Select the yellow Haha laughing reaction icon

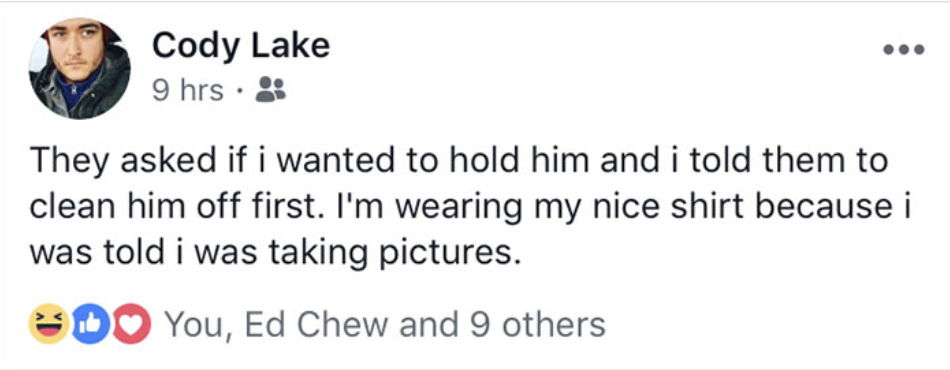coord(49,325)
